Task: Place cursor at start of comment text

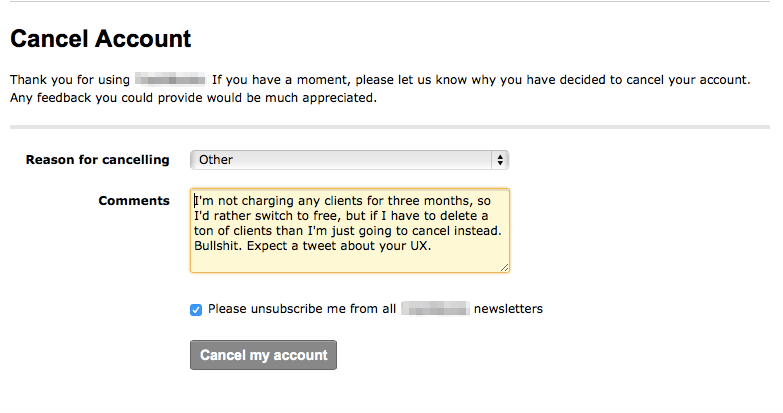Action: click(x=195, y=201)
